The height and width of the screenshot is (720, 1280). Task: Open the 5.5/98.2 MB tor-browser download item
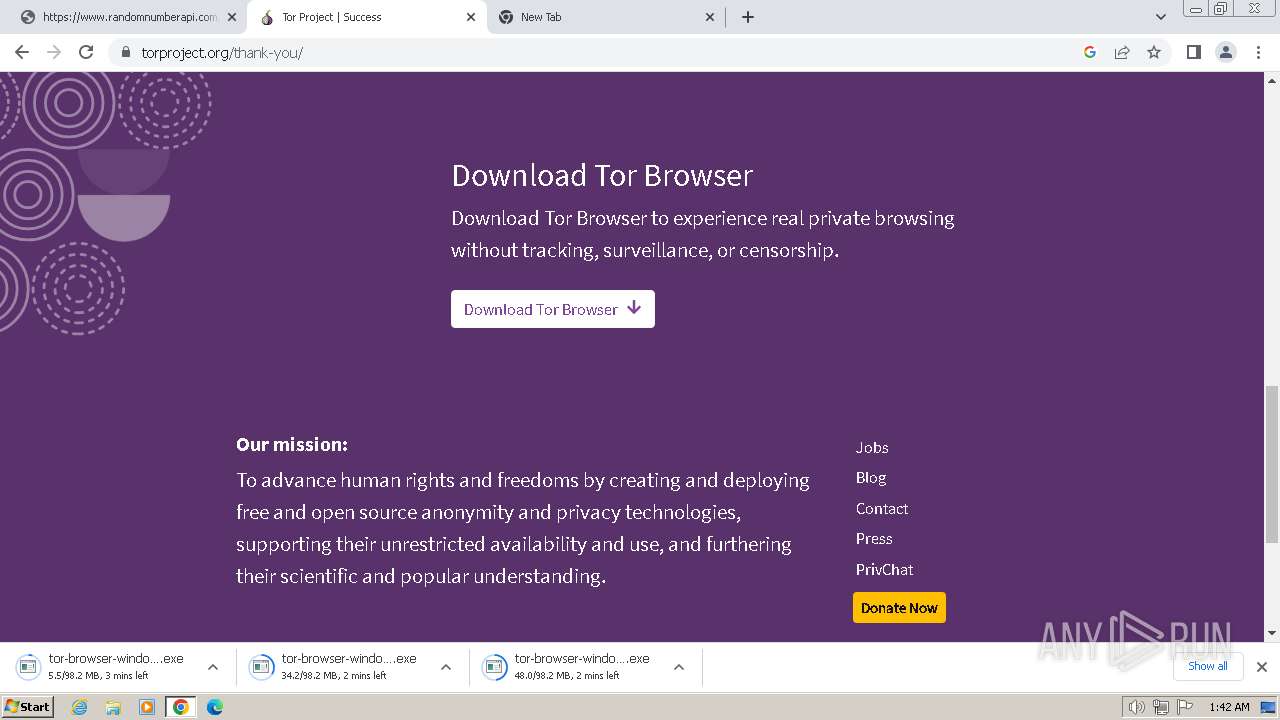pos(105,667)
